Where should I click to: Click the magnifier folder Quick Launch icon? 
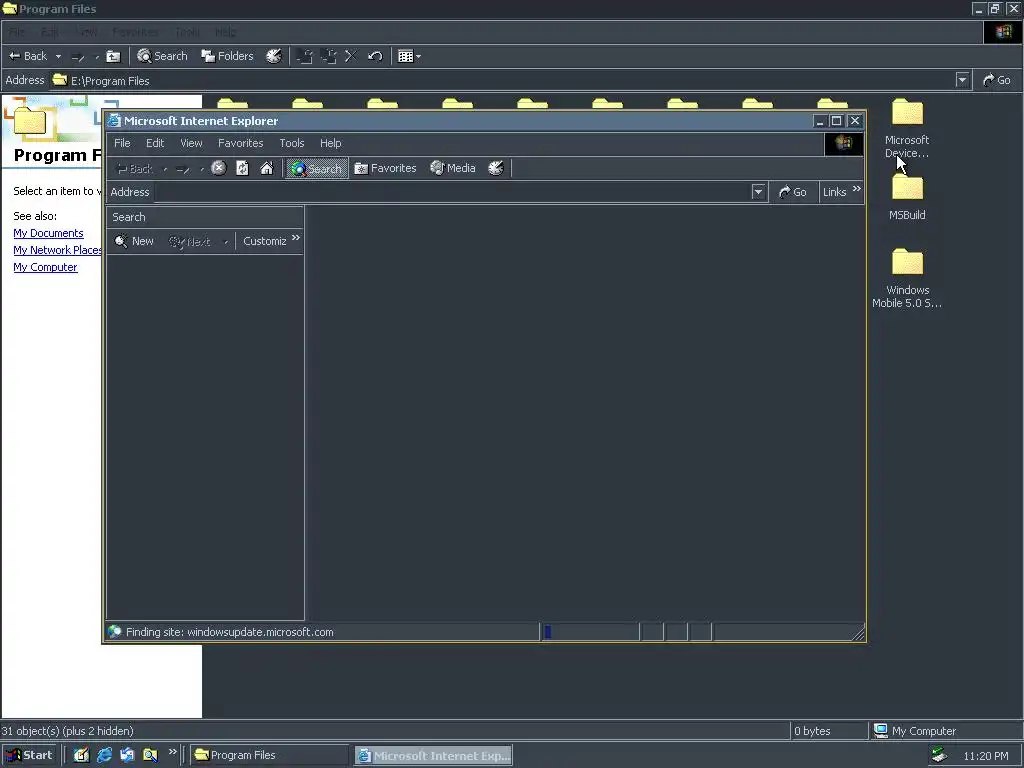[150, 755]
